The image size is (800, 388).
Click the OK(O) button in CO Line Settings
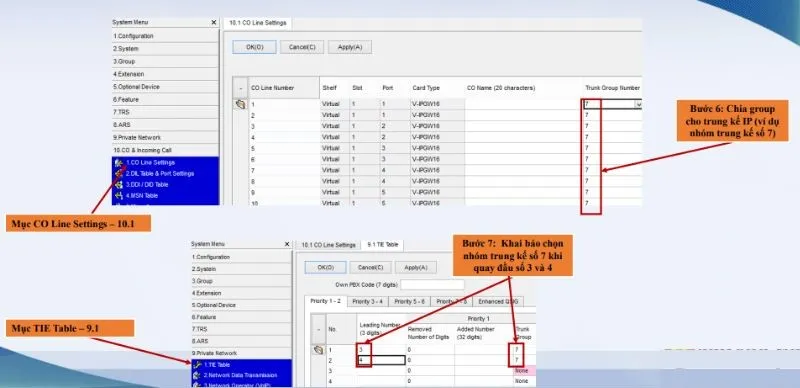point(254,47)
